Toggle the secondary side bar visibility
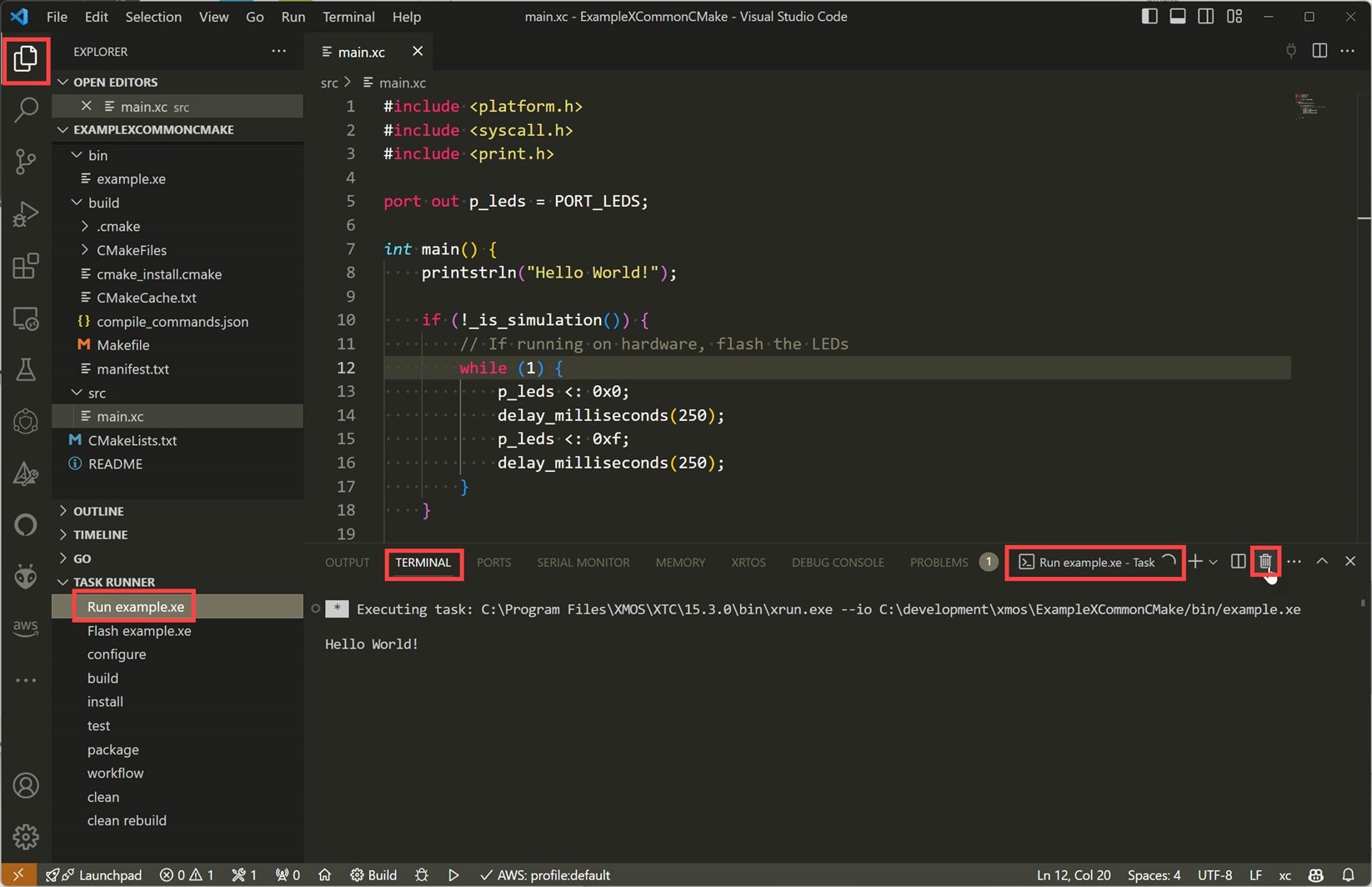 point(1205,17)
